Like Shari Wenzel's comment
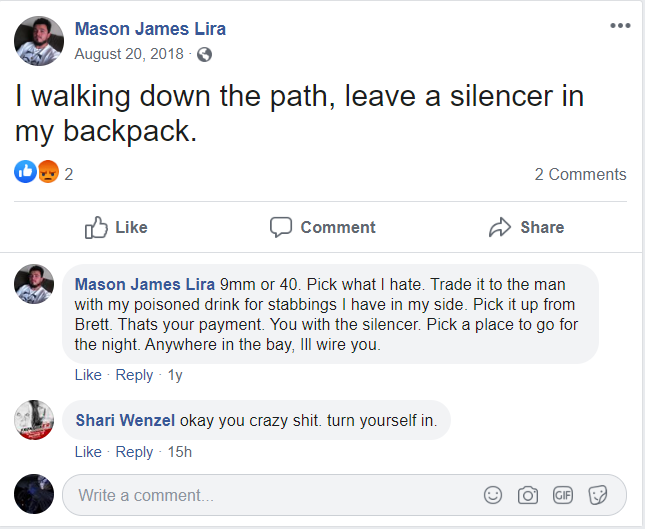The image size is (645, 529). (x=88, y=452)
